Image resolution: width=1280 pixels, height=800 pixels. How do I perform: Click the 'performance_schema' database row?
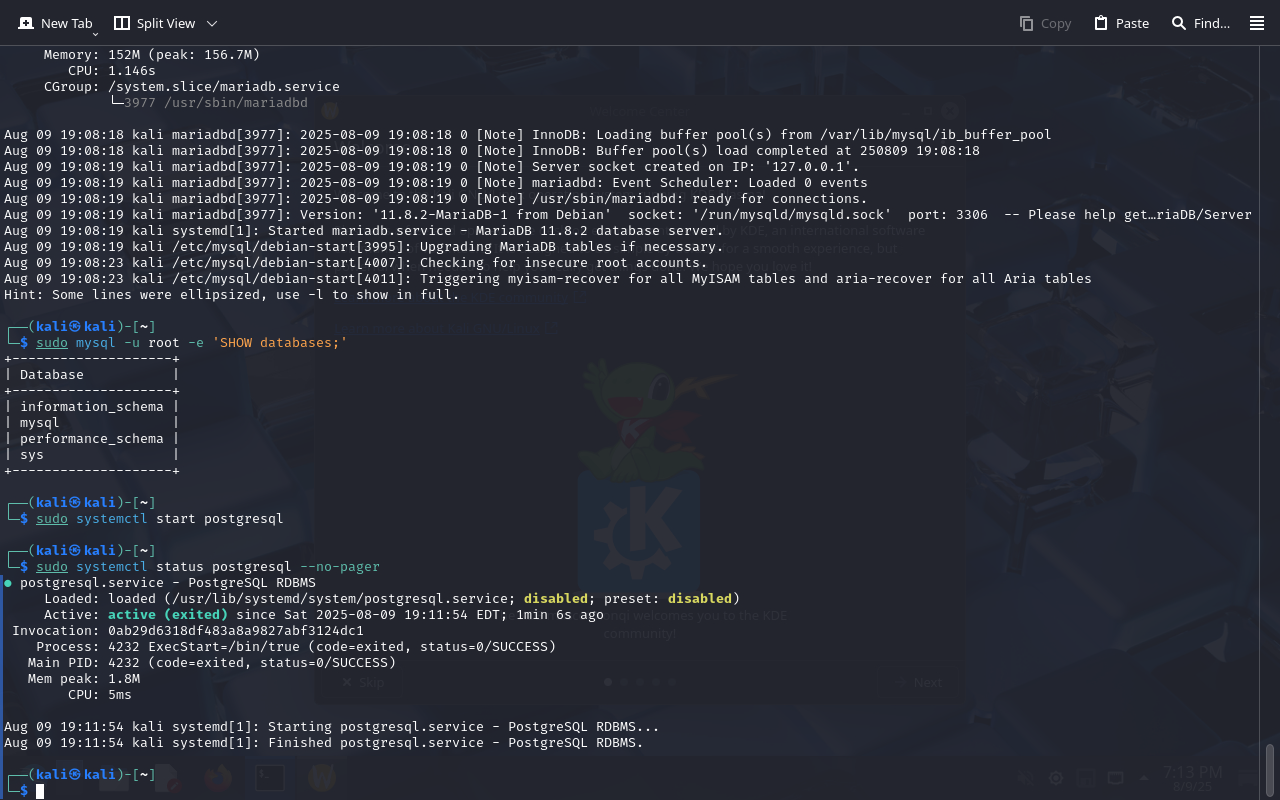tap(92, 439)
